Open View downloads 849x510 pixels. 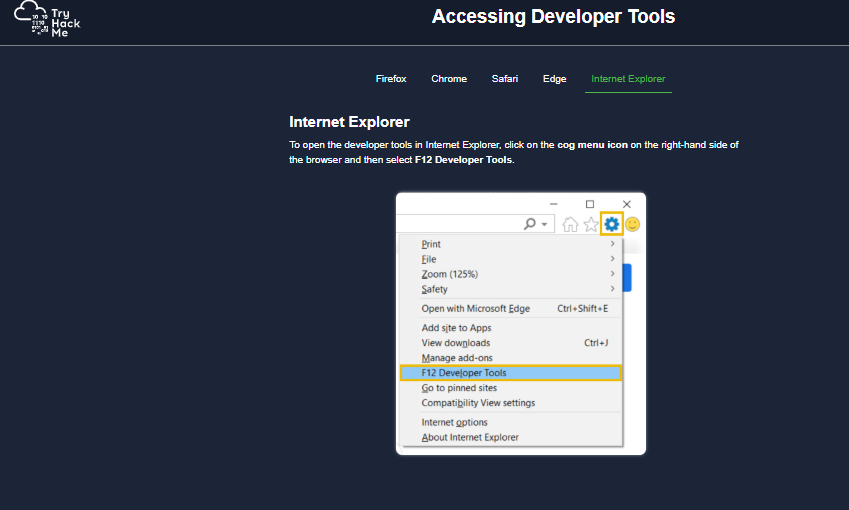[511, 343]
